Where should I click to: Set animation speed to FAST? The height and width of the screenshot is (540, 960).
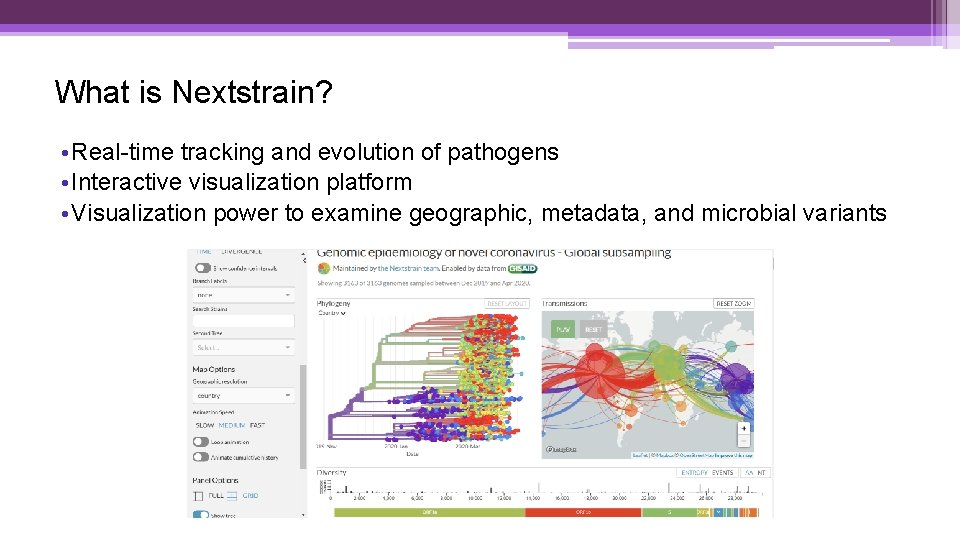[257, 425]
